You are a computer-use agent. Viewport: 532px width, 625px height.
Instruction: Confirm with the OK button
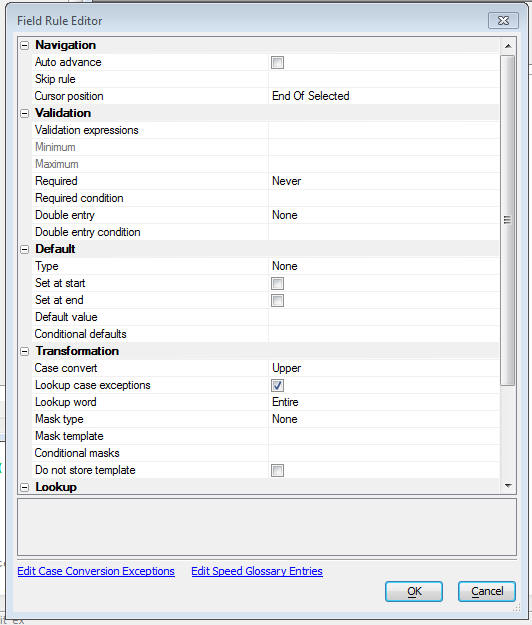[x=414, y=592]
